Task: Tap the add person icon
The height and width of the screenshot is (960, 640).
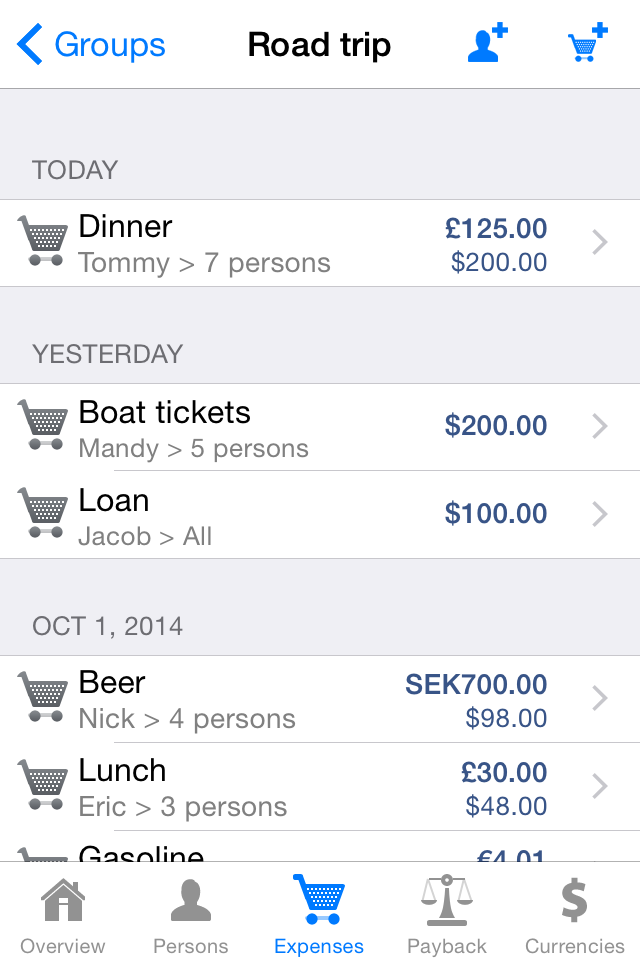Action: 488,43
